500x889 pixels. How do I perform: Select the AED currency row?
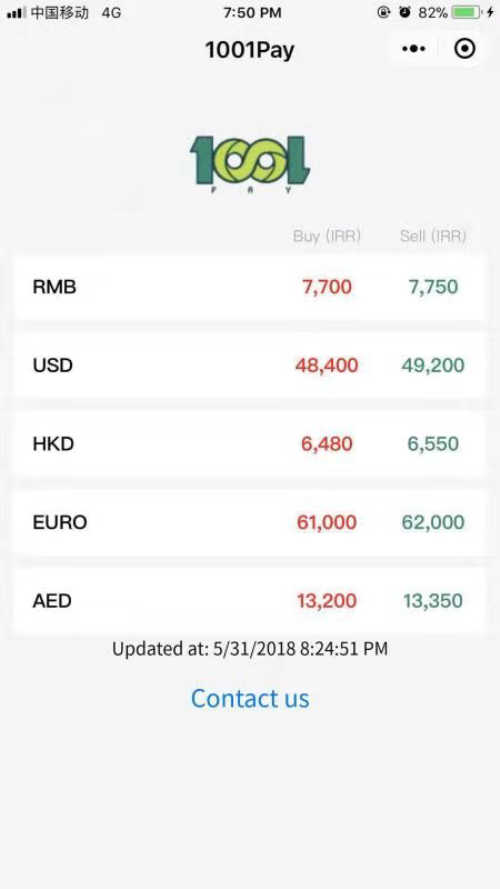coord(249,600)
